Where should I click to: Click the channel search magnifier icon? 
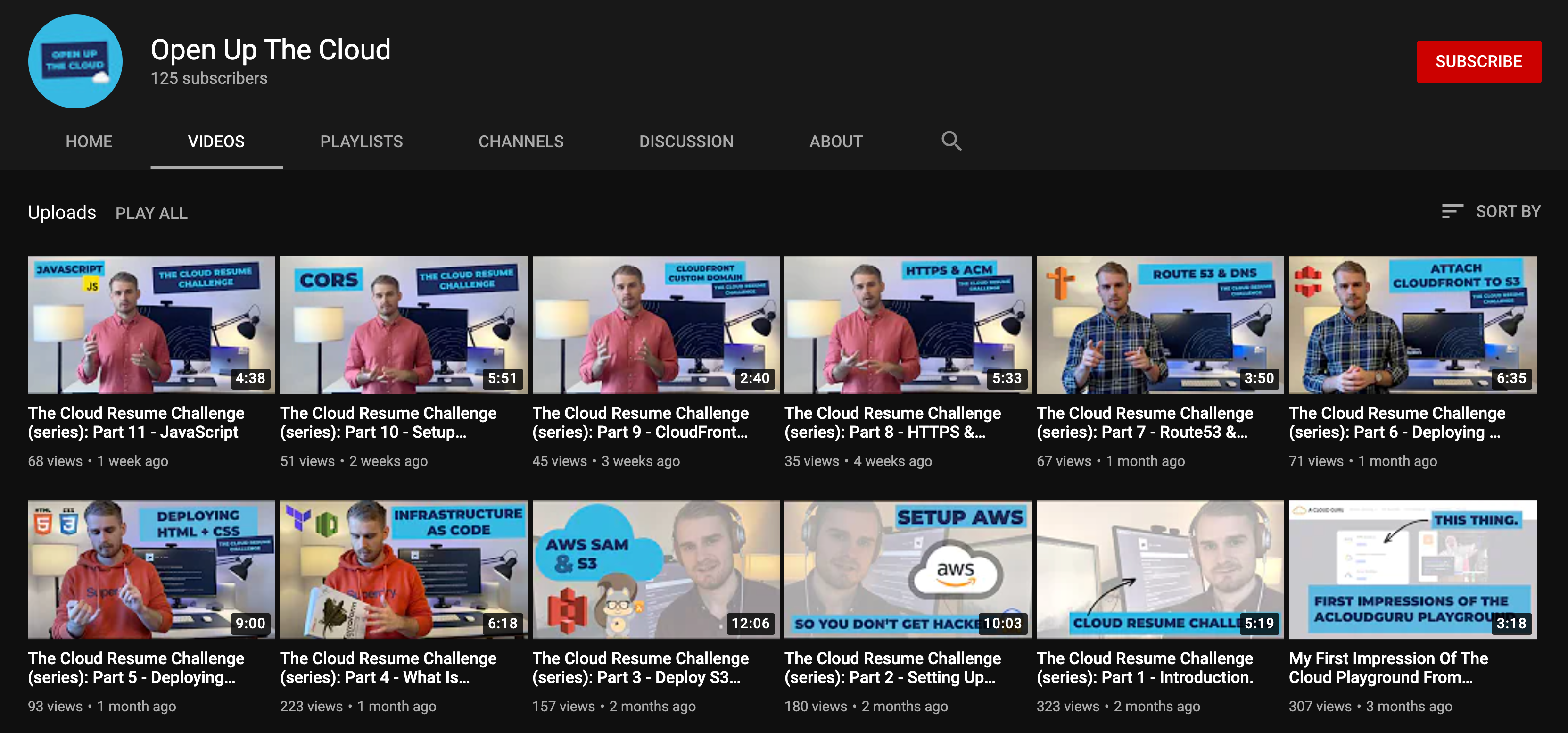click(x=951, y=141)
